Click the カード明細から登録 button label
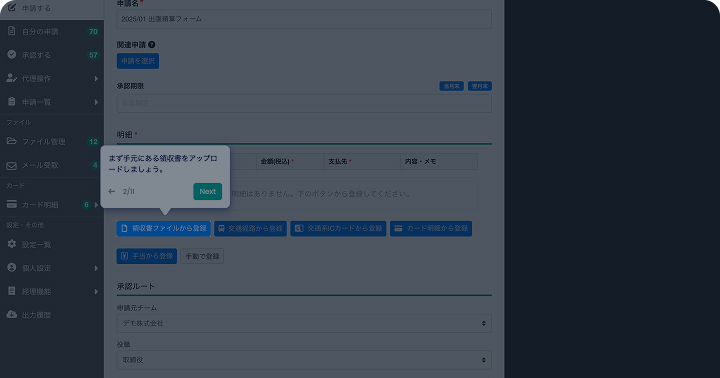720x378 pixels. 437,228
